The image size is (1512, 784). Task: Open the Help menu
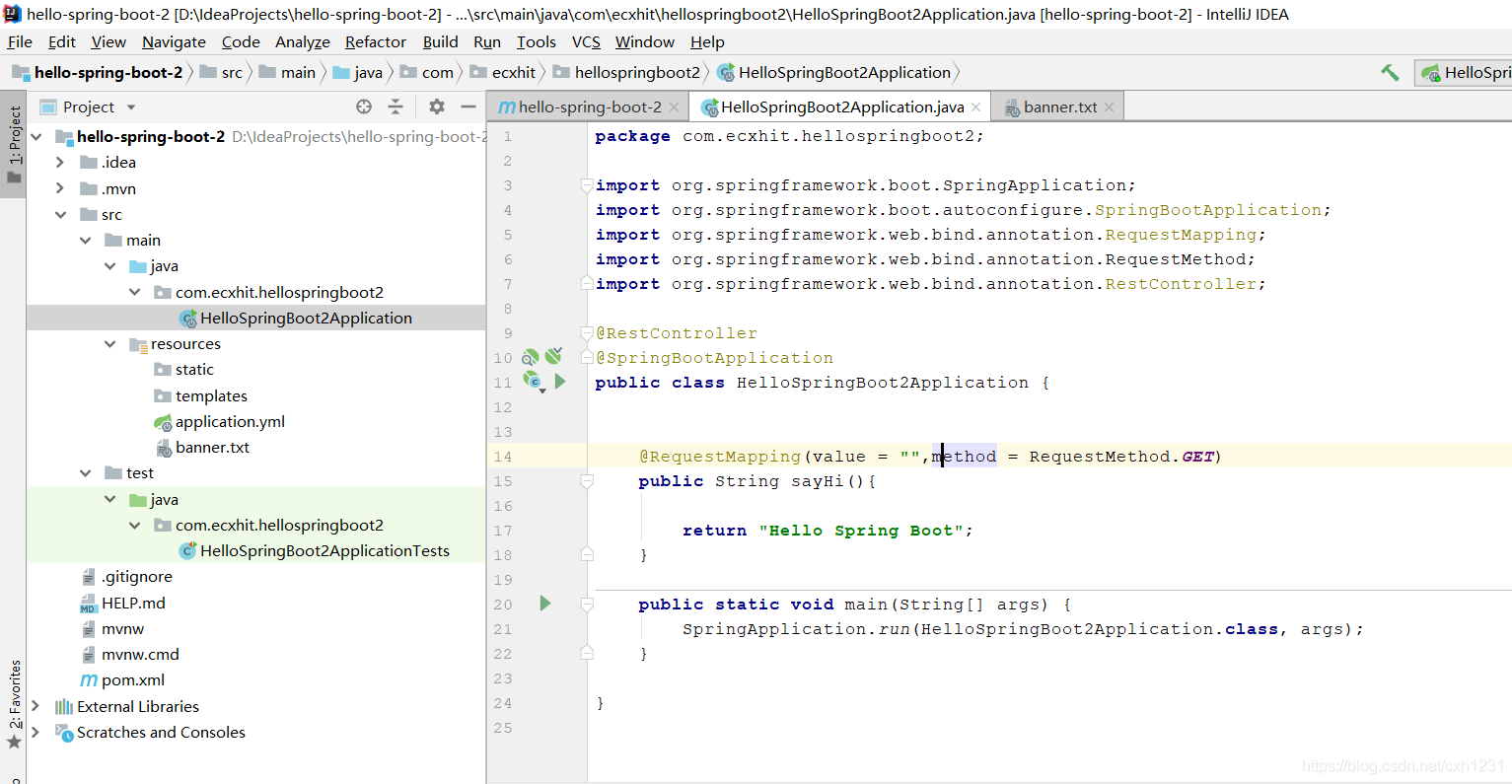point(707,41)
